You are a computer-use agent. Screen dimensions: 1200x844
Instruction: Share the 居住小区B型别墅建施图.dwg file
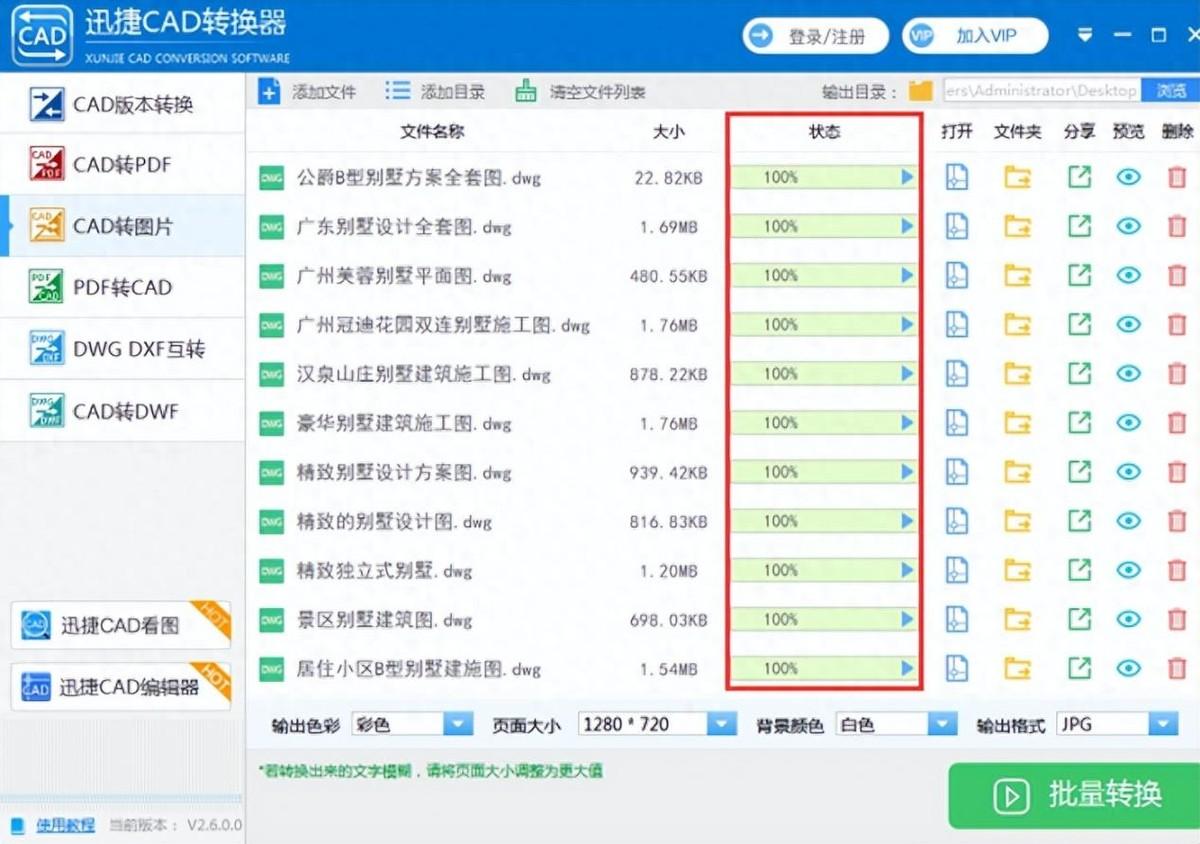click(x=1079, y=668)
